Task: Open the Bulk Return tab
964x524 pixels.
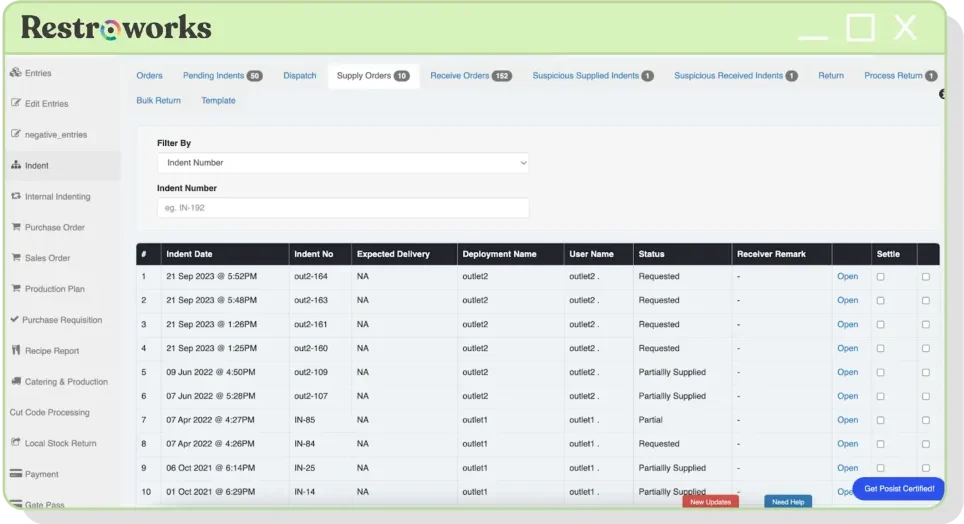Action: (x=159, y=100)
